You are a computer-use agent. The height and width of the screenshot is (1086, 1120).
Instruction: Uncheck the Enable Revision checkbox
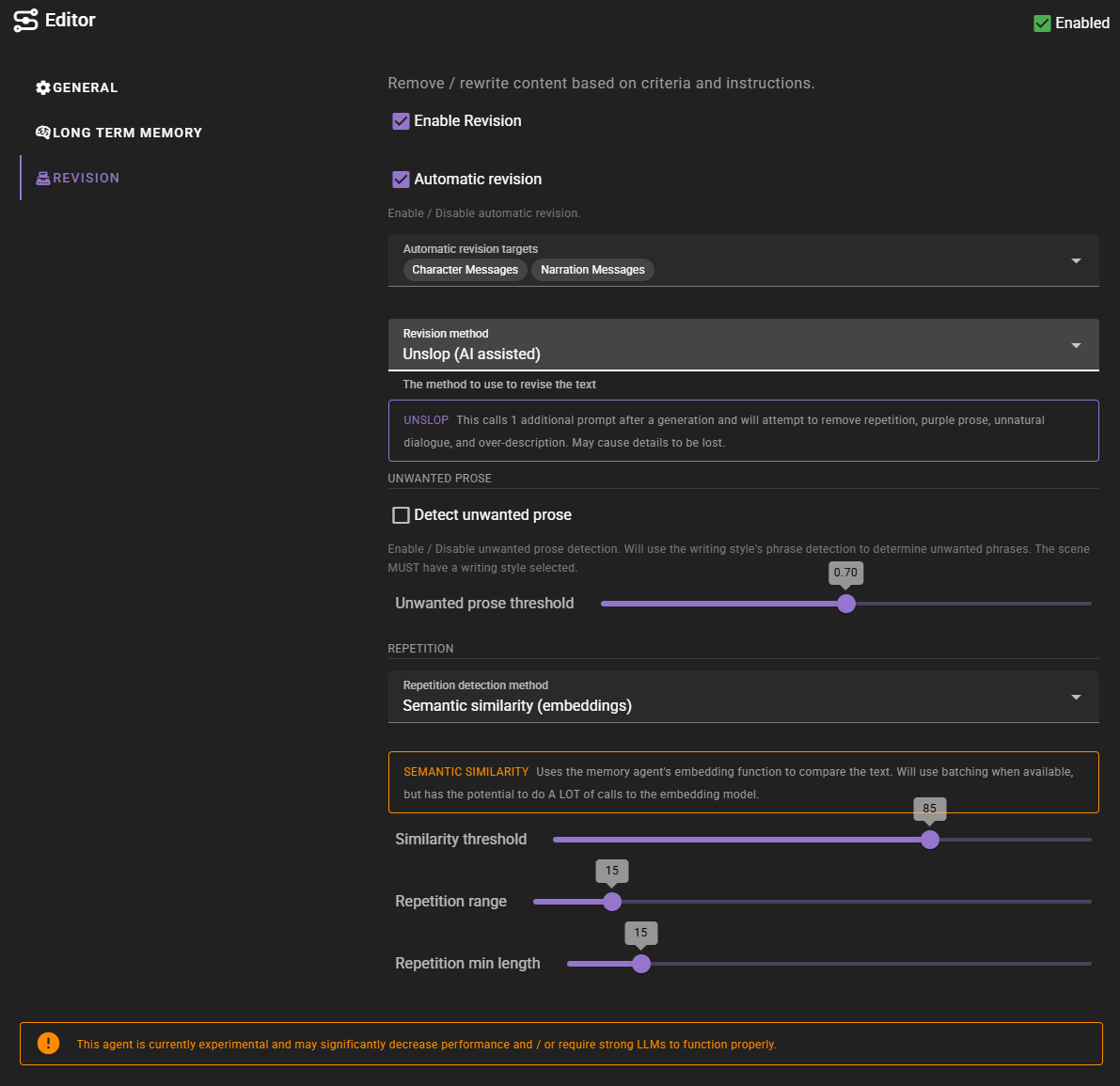(x=402, y=121)
